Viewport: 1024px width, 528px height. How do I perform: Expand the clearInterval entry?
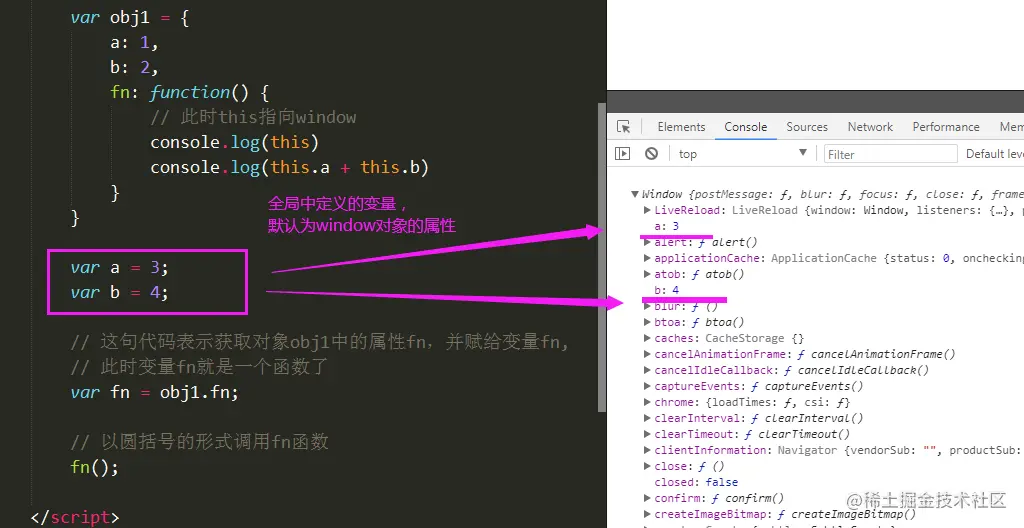click(647, 418)
